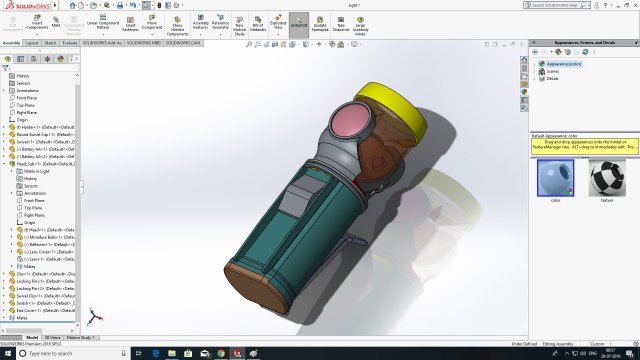Click the Design Library tab icon
Viewport: 640px width, 360px height.
point(524,68)
